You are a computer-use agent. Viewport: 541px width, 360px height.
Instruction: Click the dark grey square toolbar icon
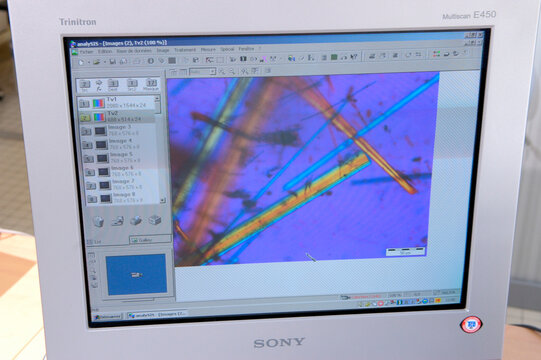(172, 60)
